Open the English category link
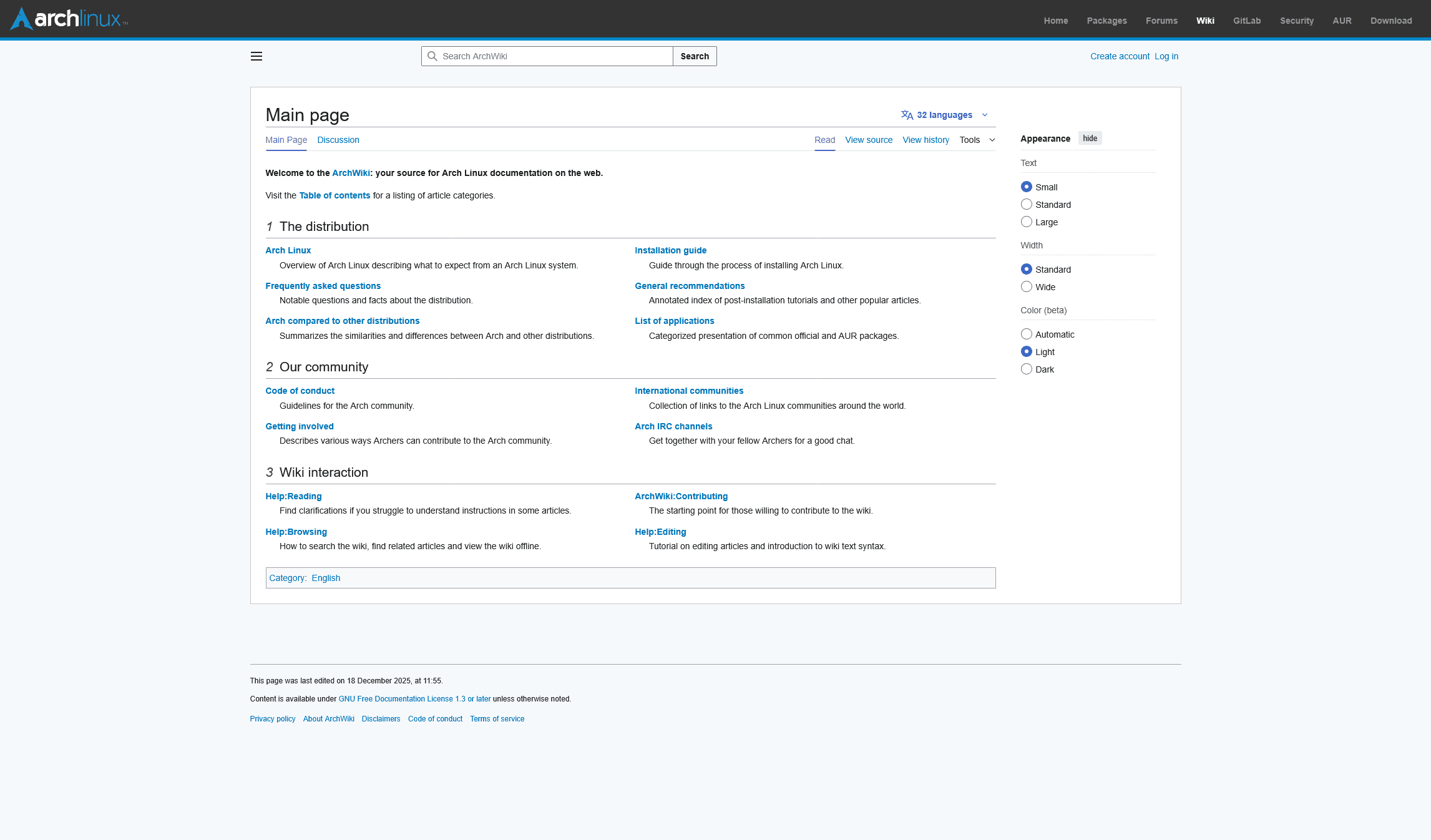Viewport: 1431px width, 840px height. pos(326,578)
